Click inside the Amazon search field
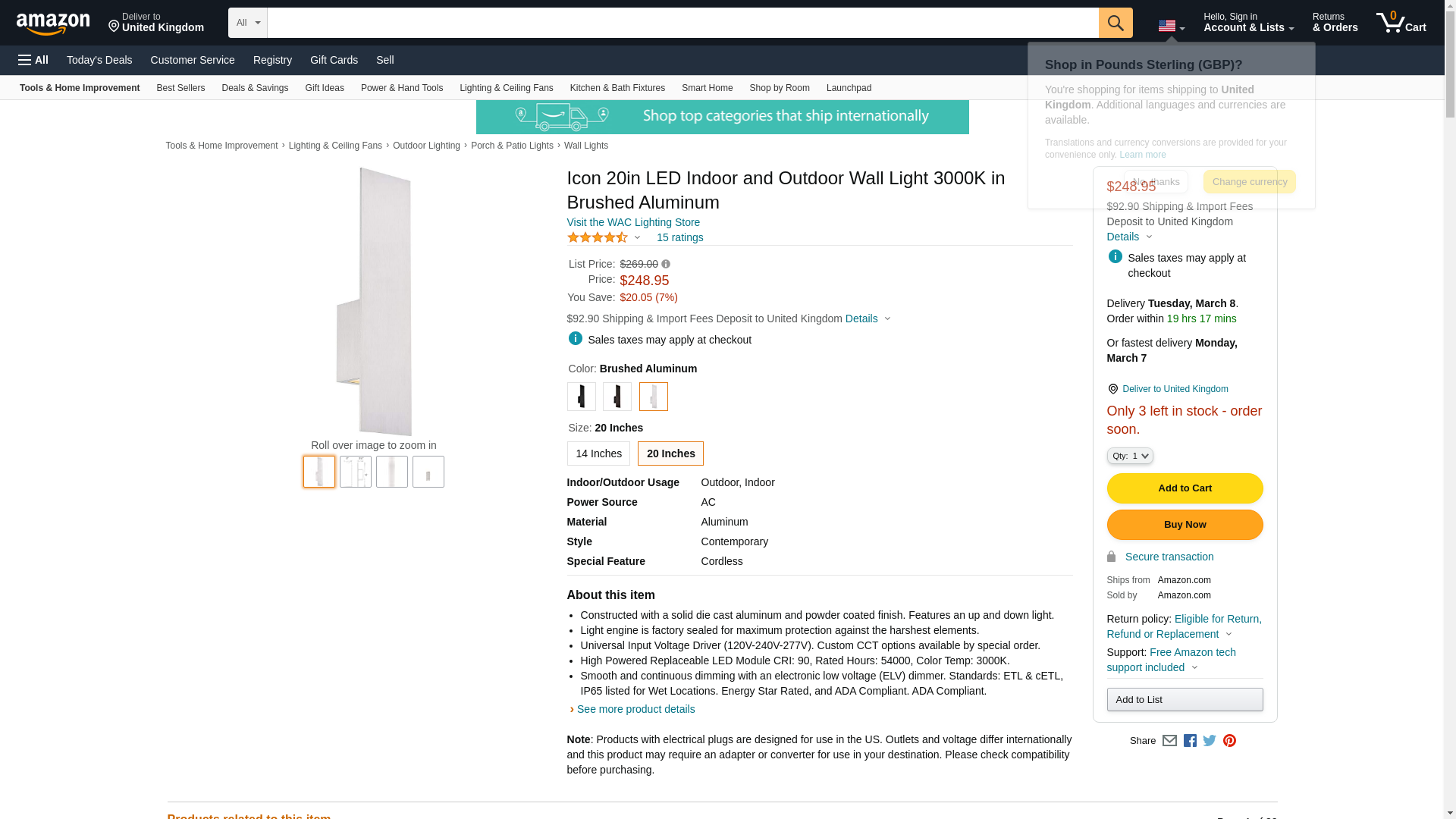Image resolution: width=1456 pixels, height=819 pixels. click(x=682, y=23)
